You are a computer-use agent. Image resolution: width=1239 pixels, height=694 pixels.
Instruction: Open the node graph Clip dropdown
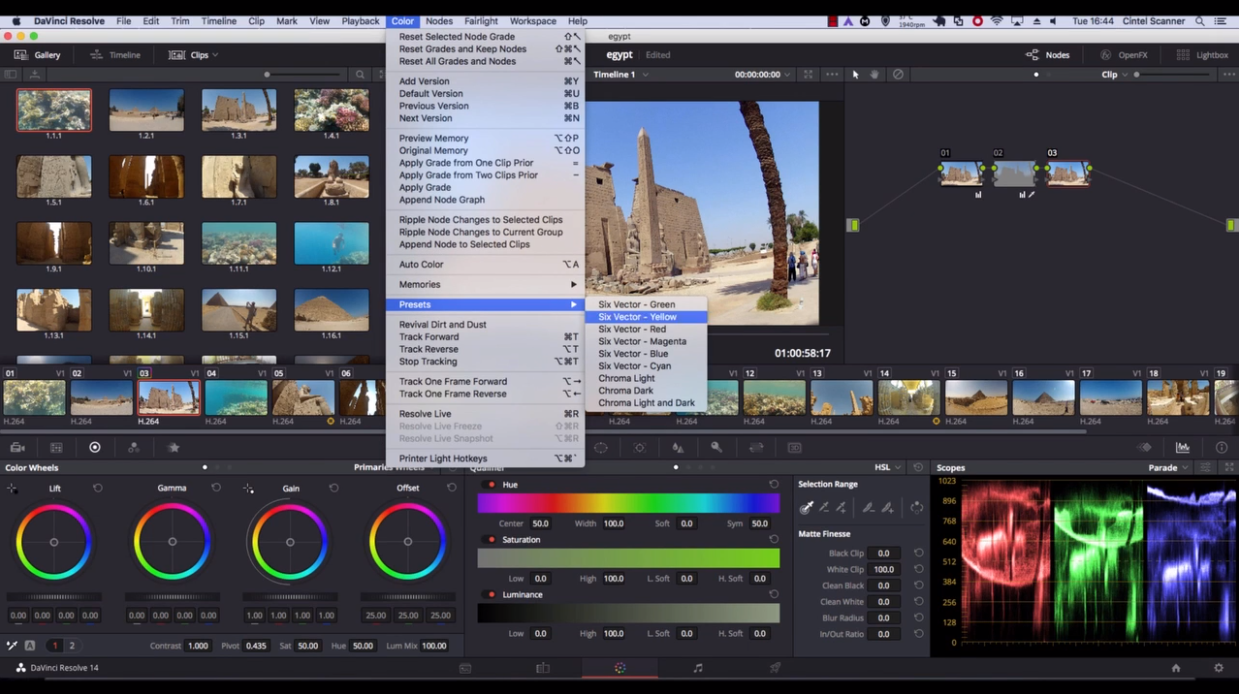coord(1114,75)
